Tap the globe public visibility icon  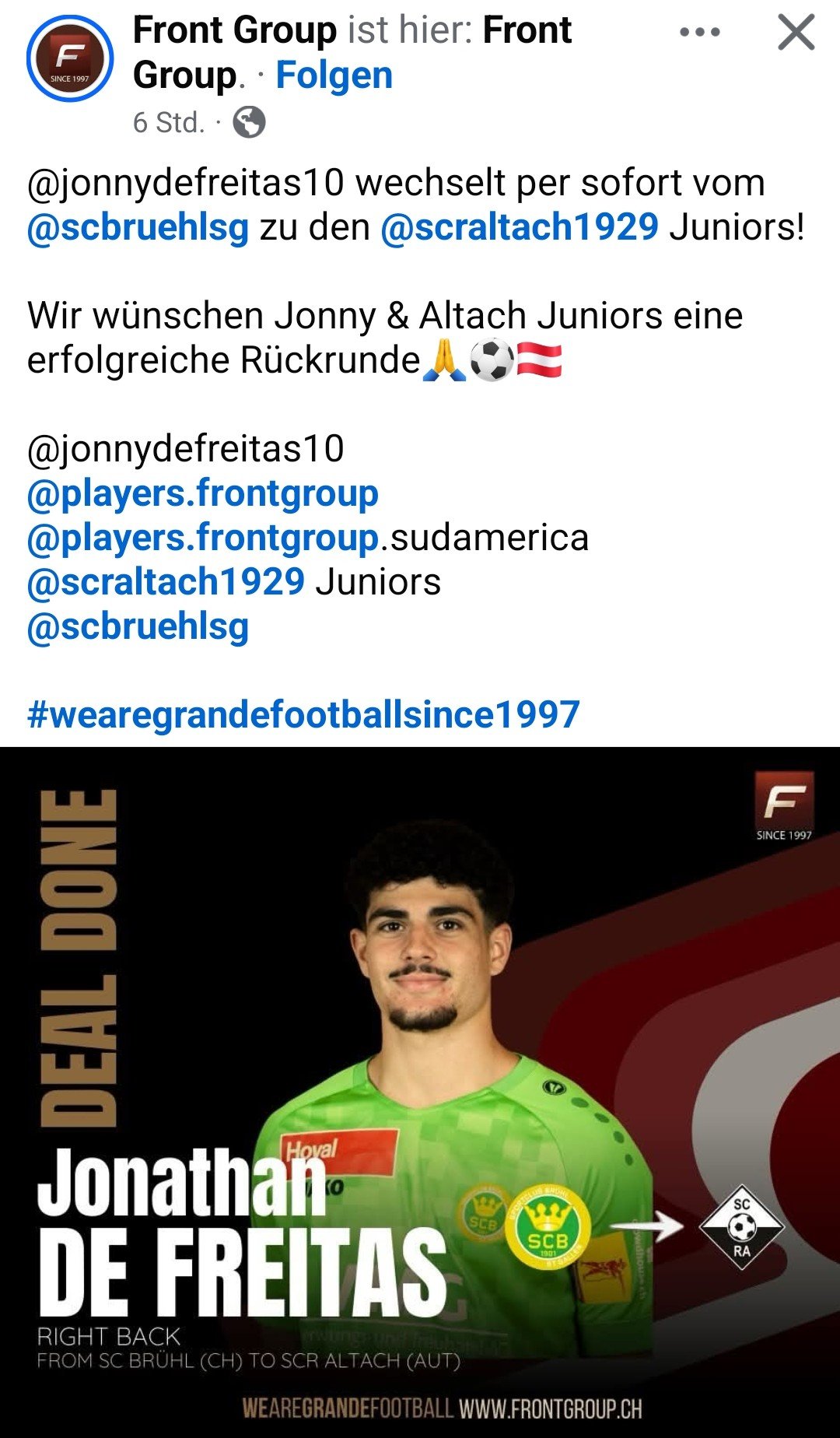click(x=249, y=122)
